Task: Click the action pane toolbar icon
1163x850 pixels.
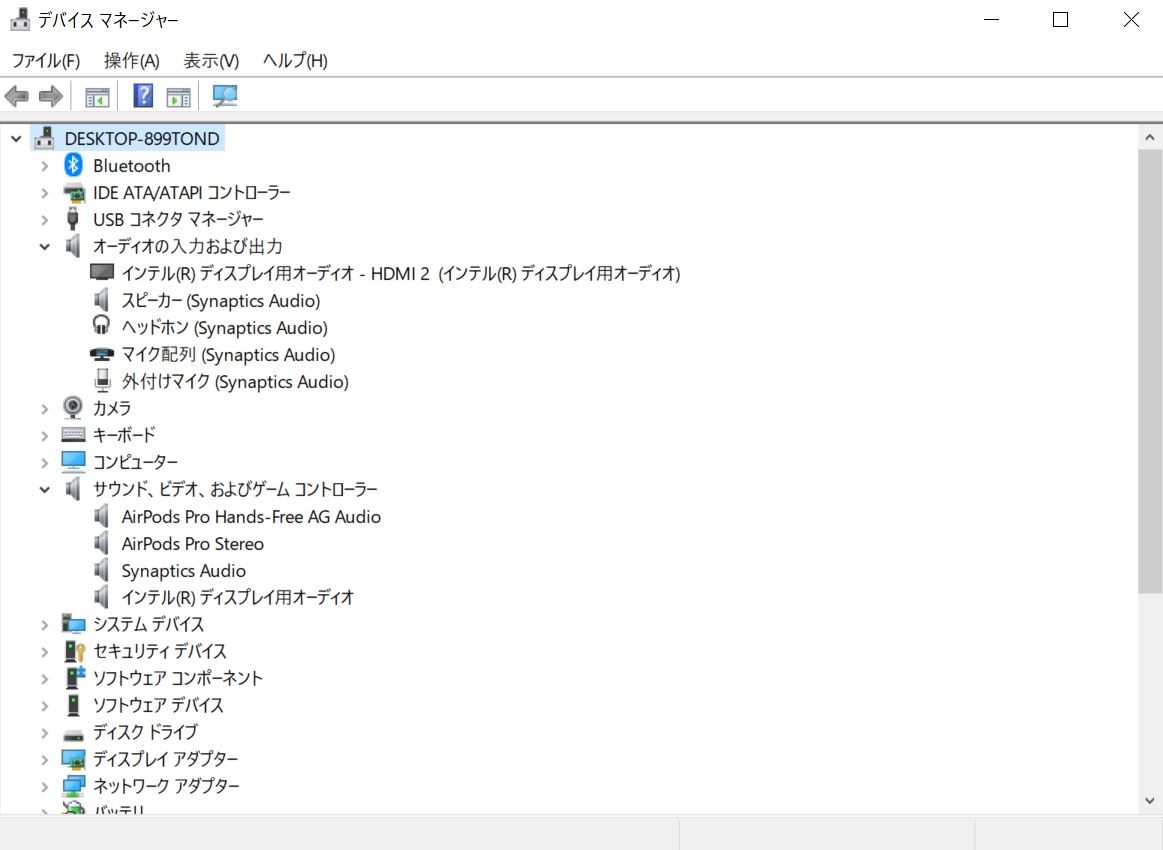Action: coord(179,96)
